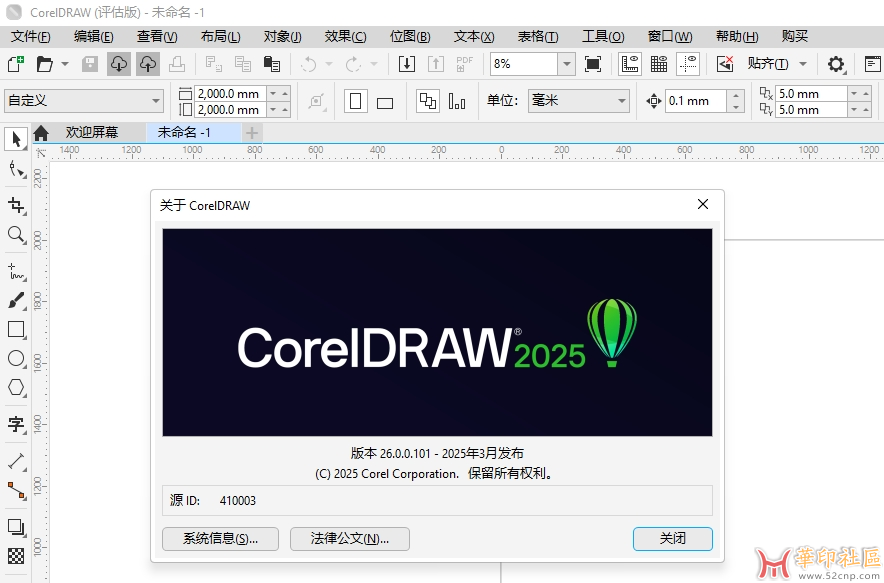Toggle the rulers display

point(630,64)
